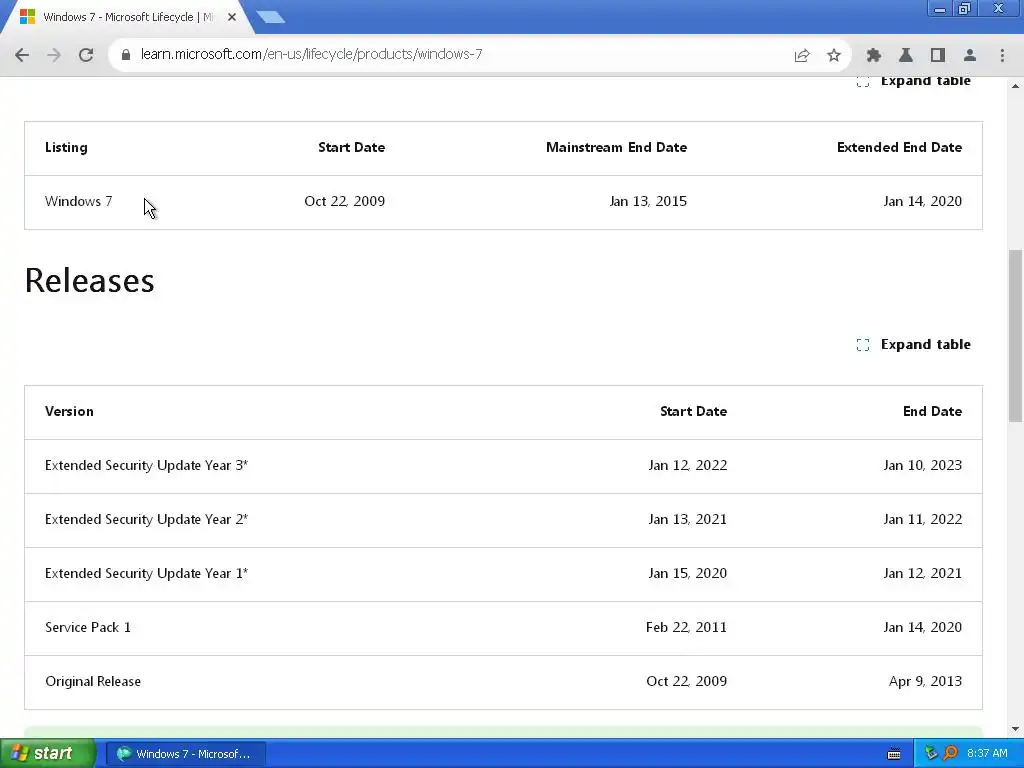Click Apr 9, 2013 end date
Viewport: 1024px width, 768px height.
pyautogui.click(x=925, y=681)
